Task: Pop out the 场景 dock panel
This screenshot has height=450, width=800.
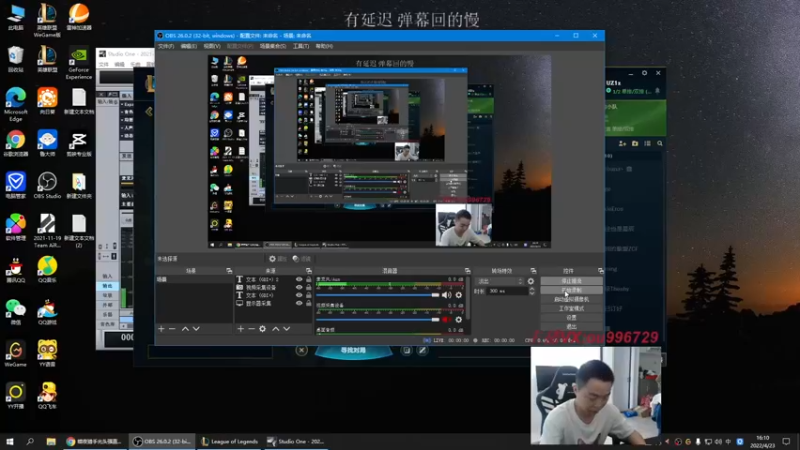Action: point(229,271)
